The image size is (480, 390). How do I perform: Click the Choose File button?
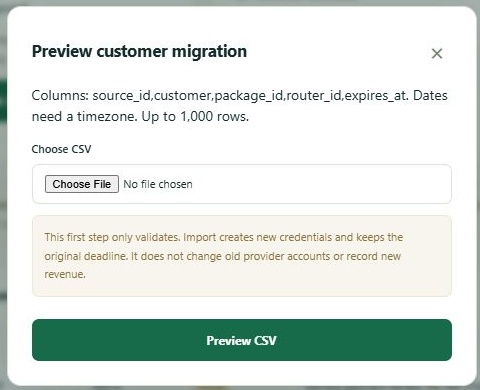click(x=82, y=184)
